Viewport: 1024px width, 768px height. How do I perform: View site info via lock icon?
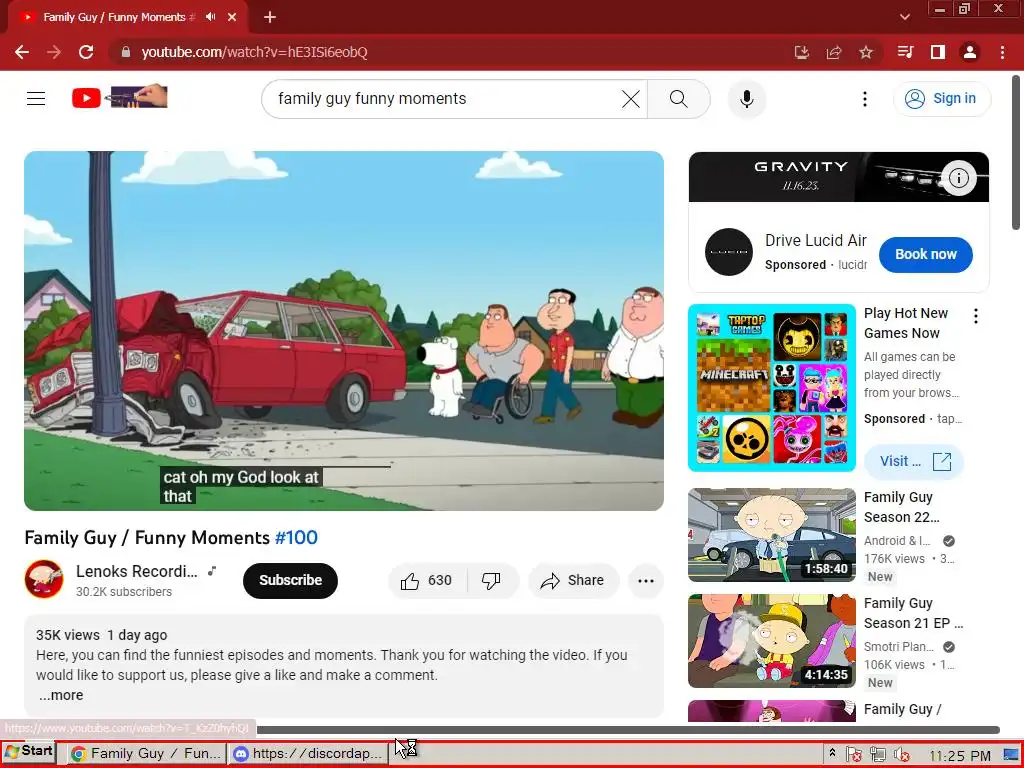(x=126, y=52)
